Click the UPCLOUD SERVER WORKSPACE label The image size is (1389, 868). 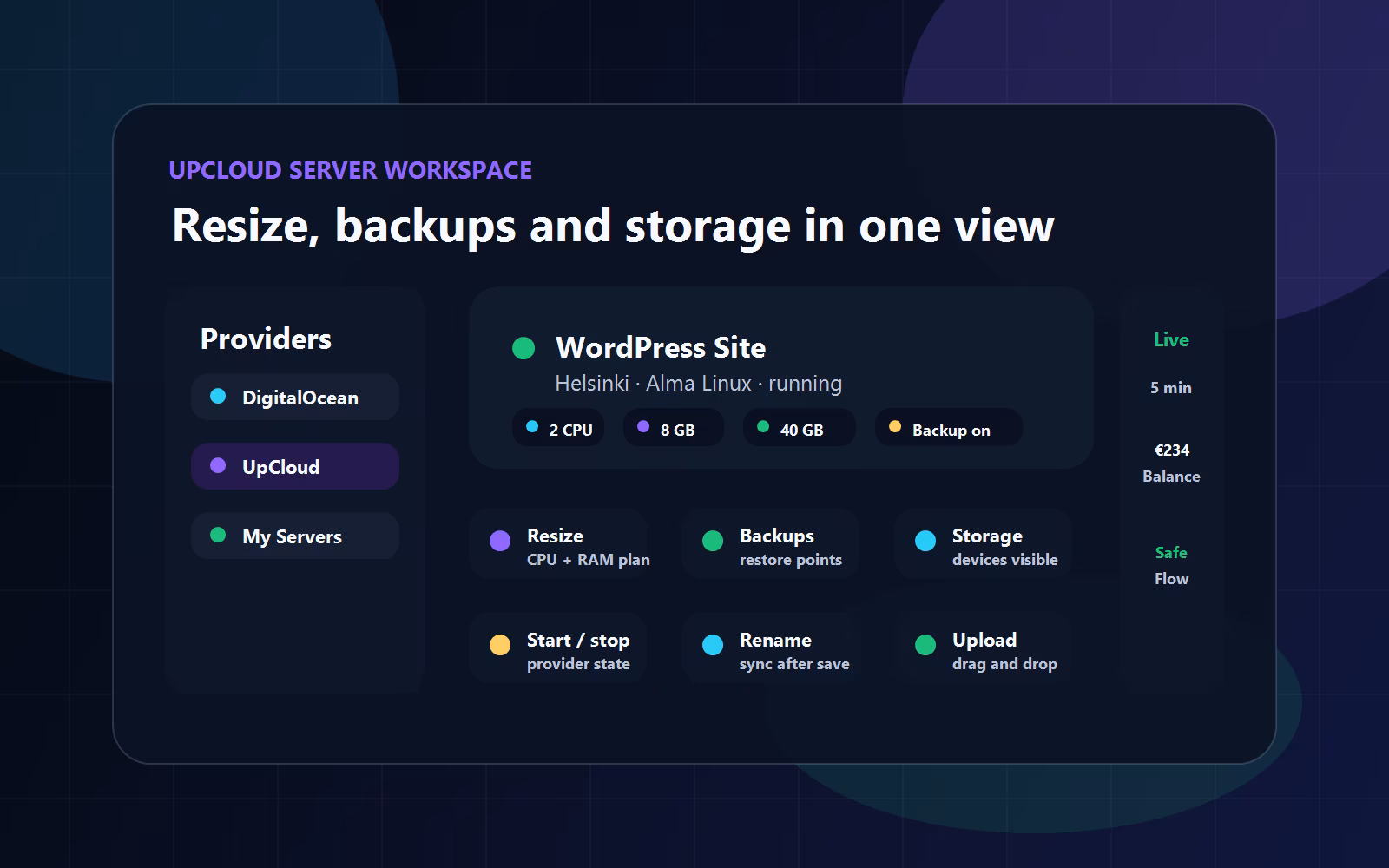point(350,170)
